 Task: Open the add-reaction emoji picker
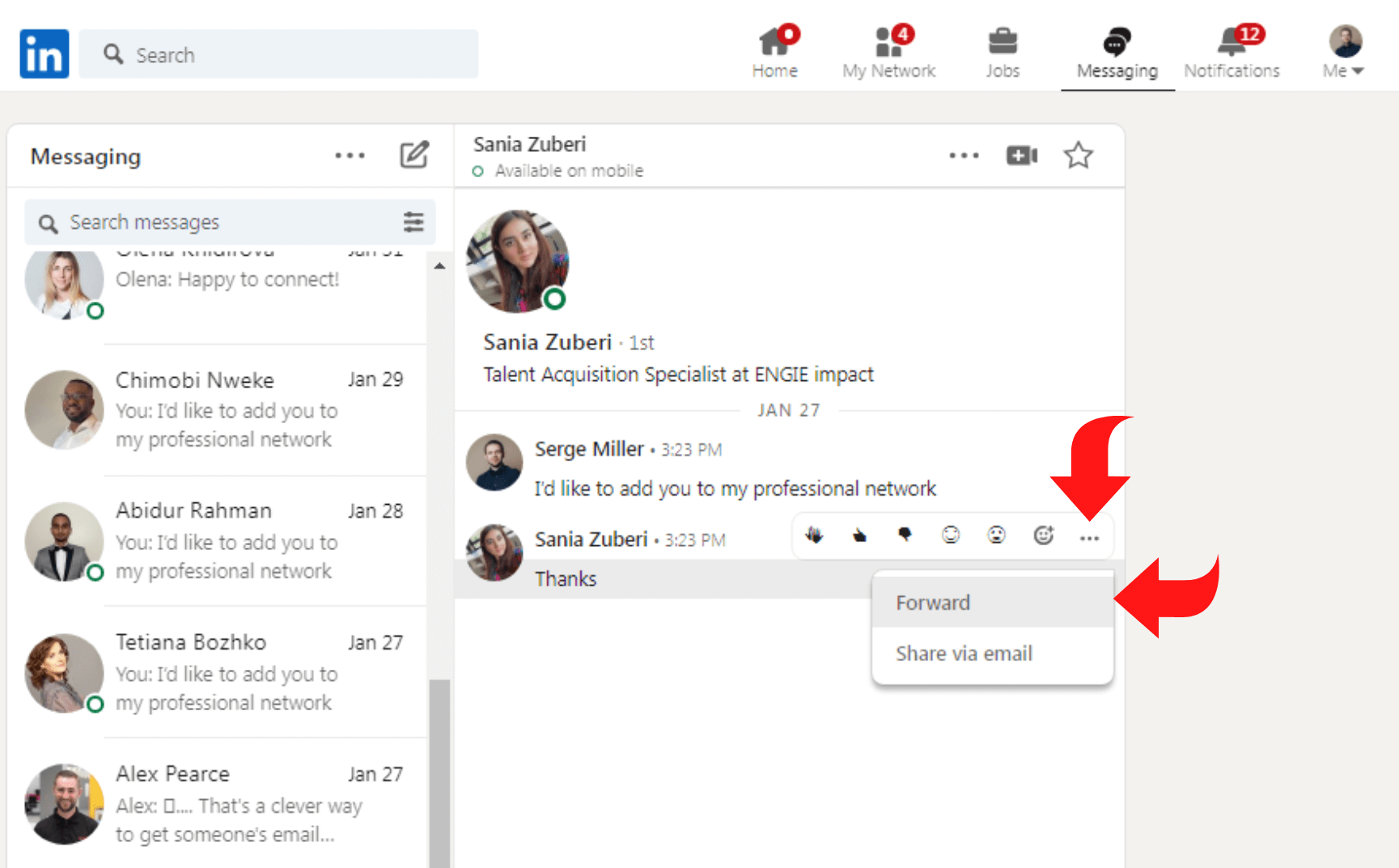pyautogui.click(x=1043, y=535)
